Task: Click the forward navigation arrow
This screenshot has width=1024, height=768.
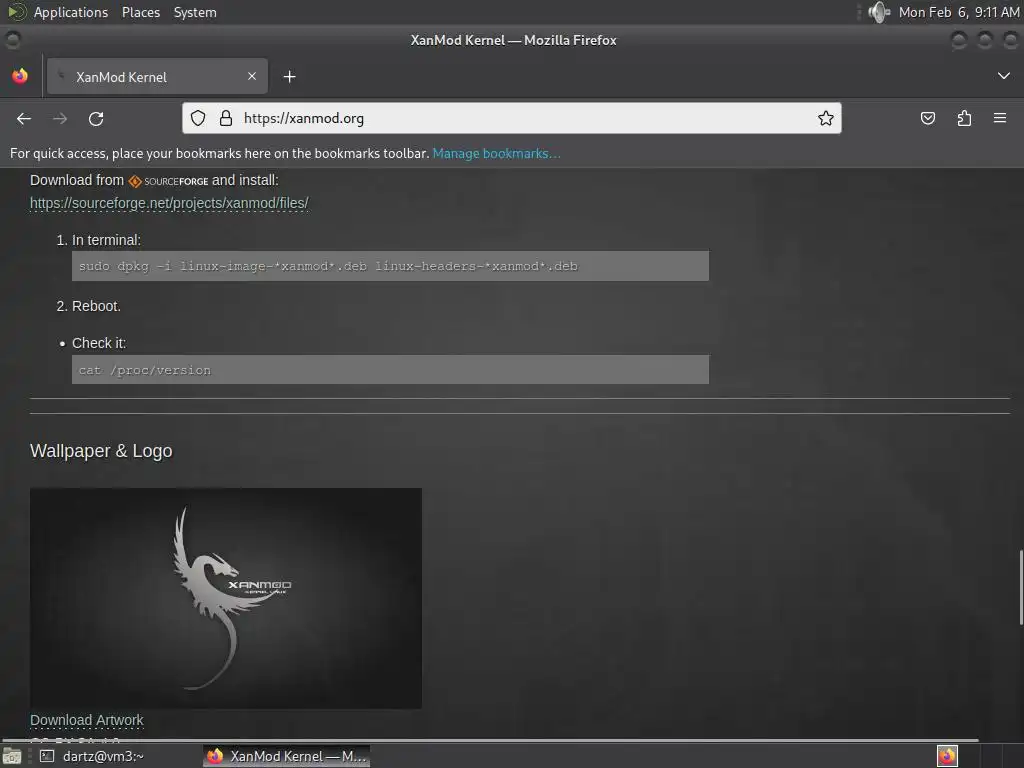Action: [60, 119]
